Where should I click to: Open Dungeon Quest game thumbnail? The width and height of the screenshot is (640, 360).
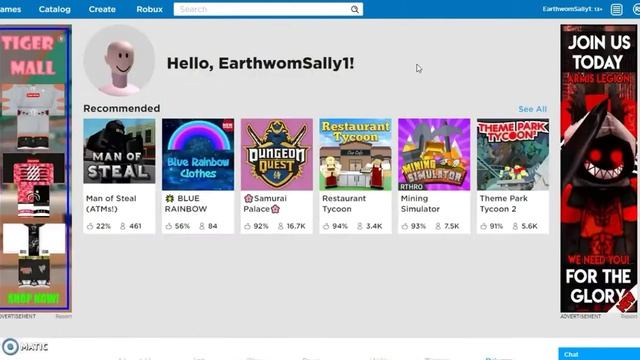[277, 154]
